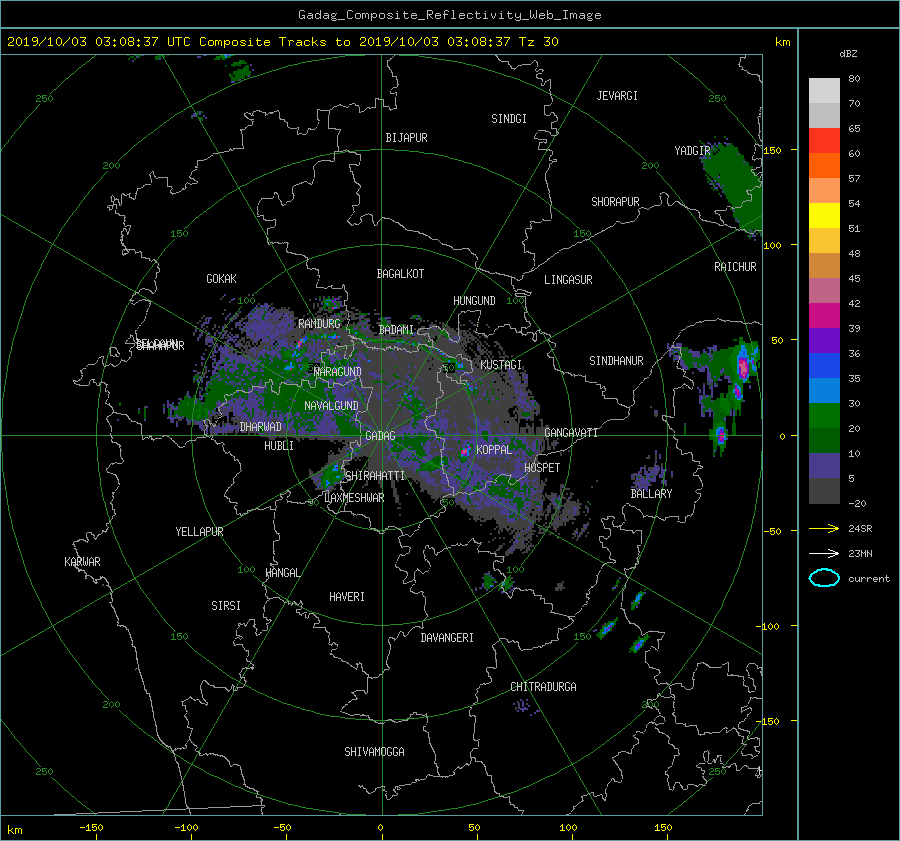Click the BADAMI city label
Image resolution: width=900 pixels, height=841 pixels.
tap(396, 330)
